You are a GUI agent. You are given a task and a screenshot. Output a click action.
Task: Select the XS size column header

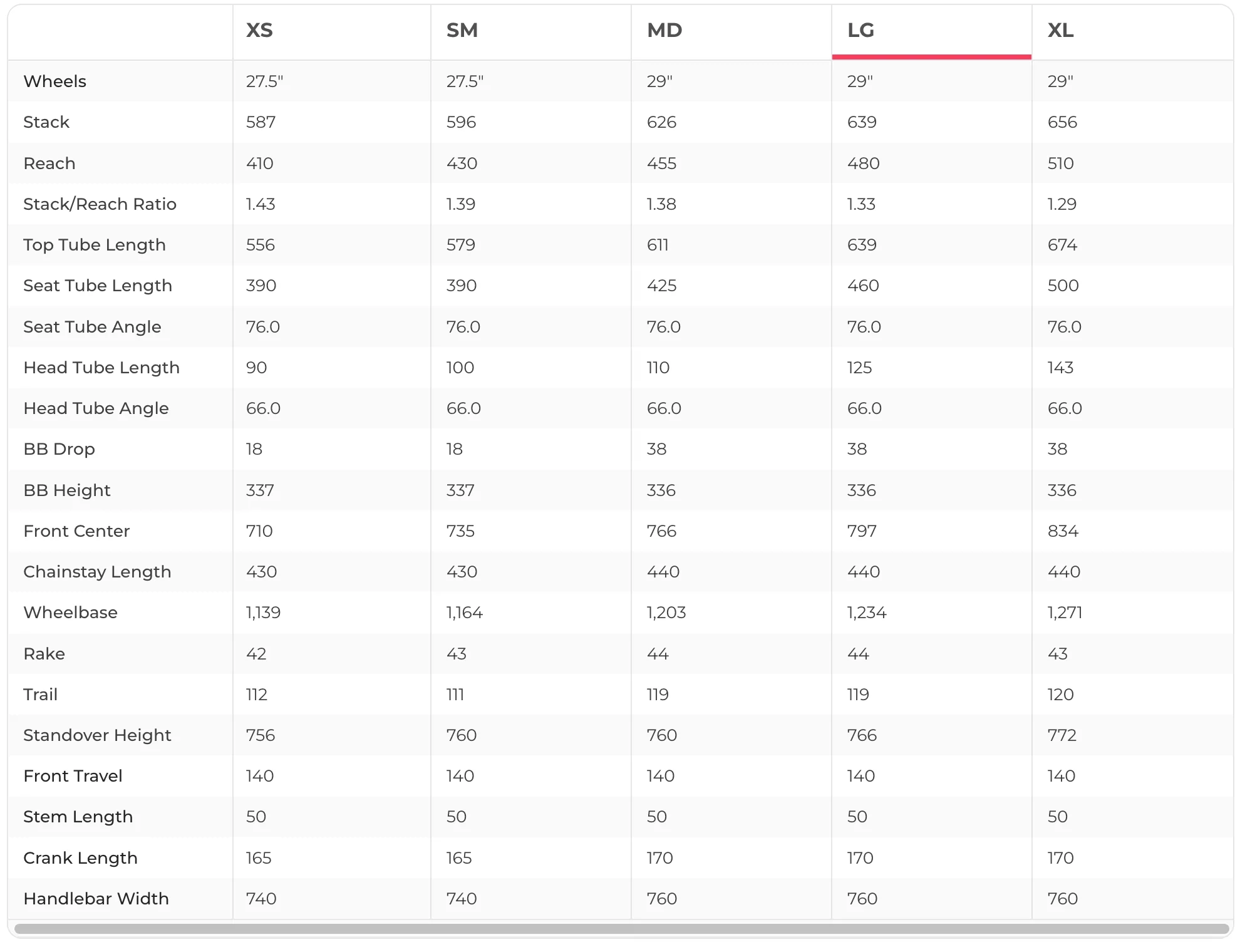tap(259, 30)
